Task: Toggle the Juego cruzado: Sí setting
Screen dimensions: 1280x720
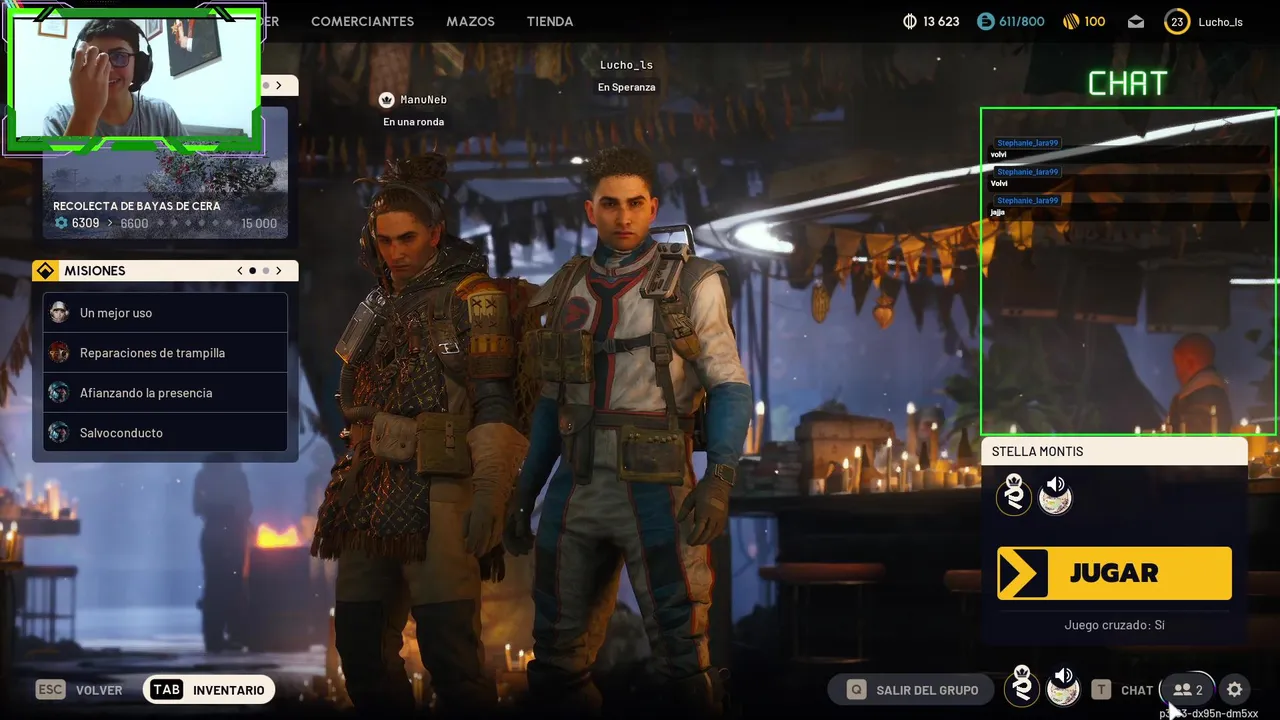Action: pos(1114,625)
